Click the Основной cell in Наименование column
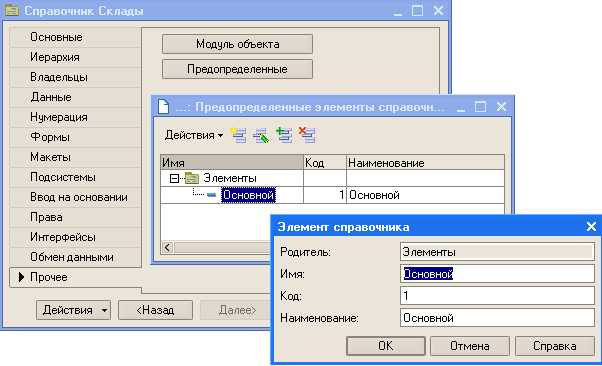This screenshot has width=602, height=366. [425, 195]
